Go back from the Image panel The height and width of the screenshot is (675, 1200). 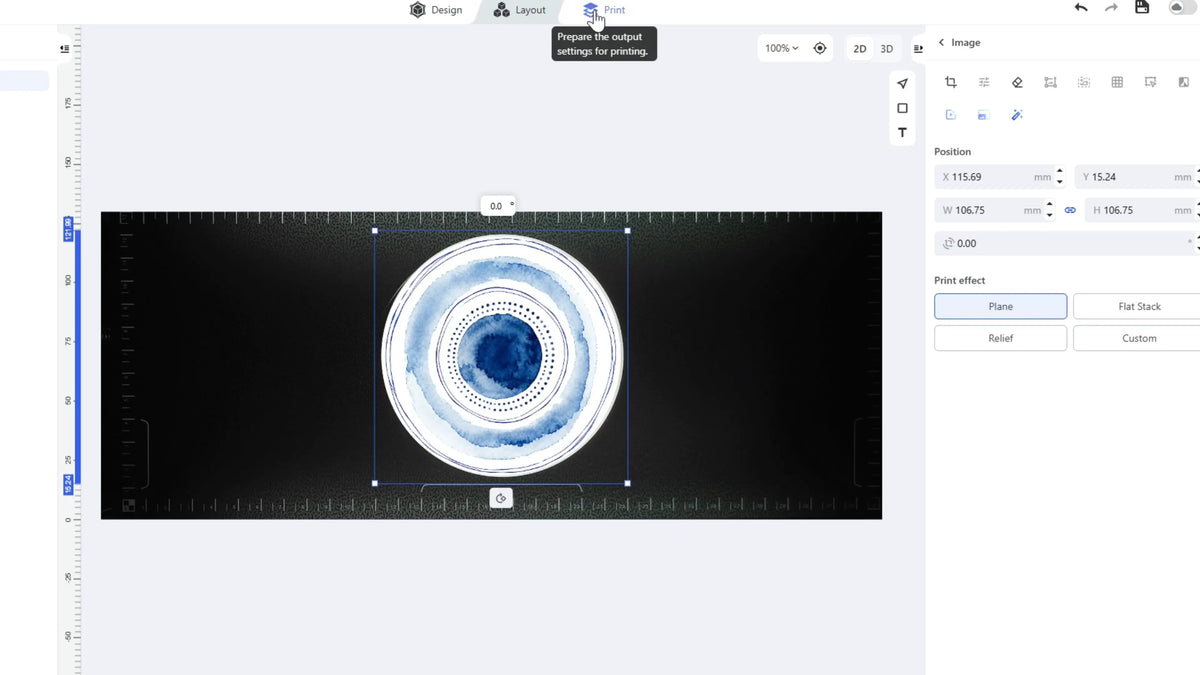(x=941, y=42)
